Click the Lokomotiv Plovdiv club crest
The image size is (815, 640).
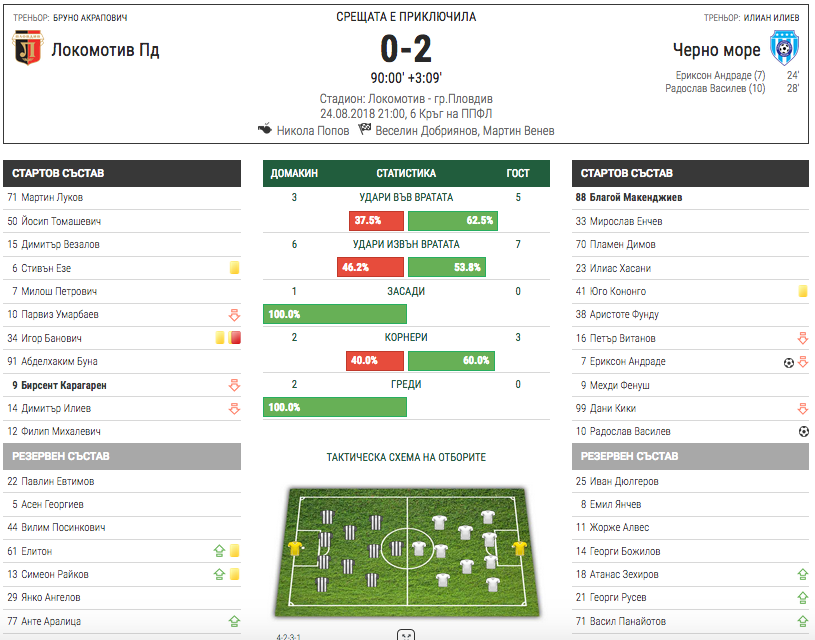[28, 48]
